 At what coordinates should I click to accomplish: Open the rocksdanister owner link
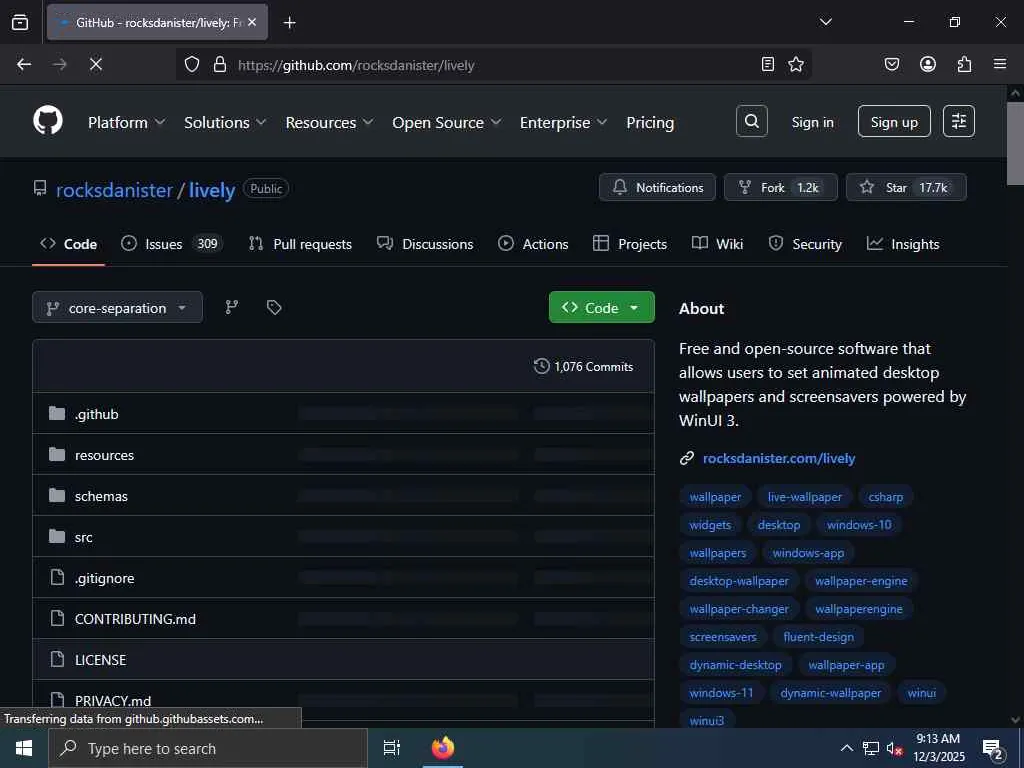pos(114,190)
